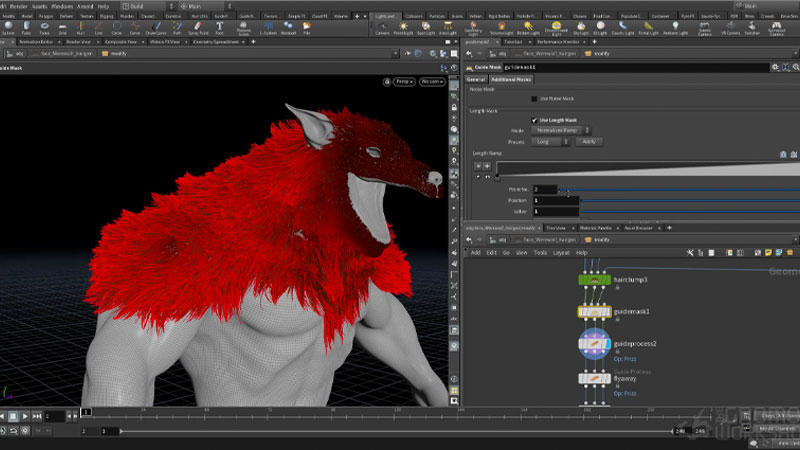The image size is (800, 450).
Task: Open the shelf set options arrow menu
Action: click(x=364, y=16)
